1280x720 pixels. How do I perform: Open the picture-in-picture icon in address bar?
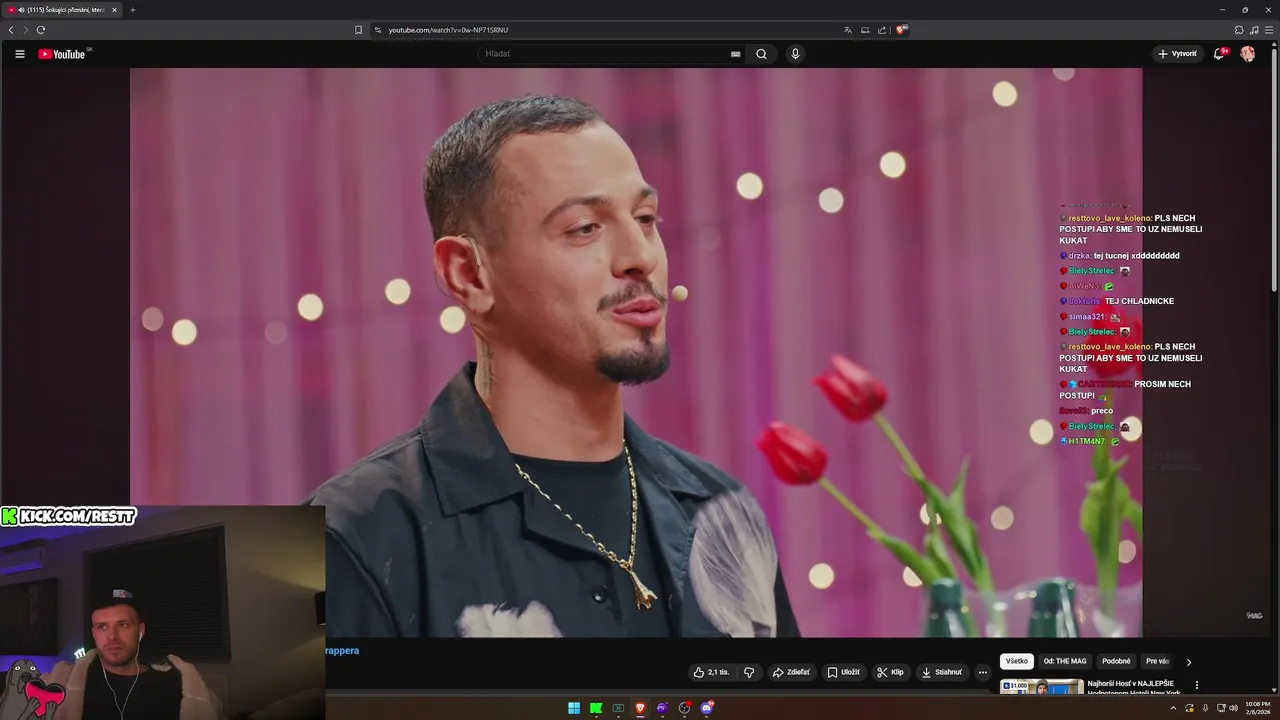pyautogui.click(x=865, y=30)
